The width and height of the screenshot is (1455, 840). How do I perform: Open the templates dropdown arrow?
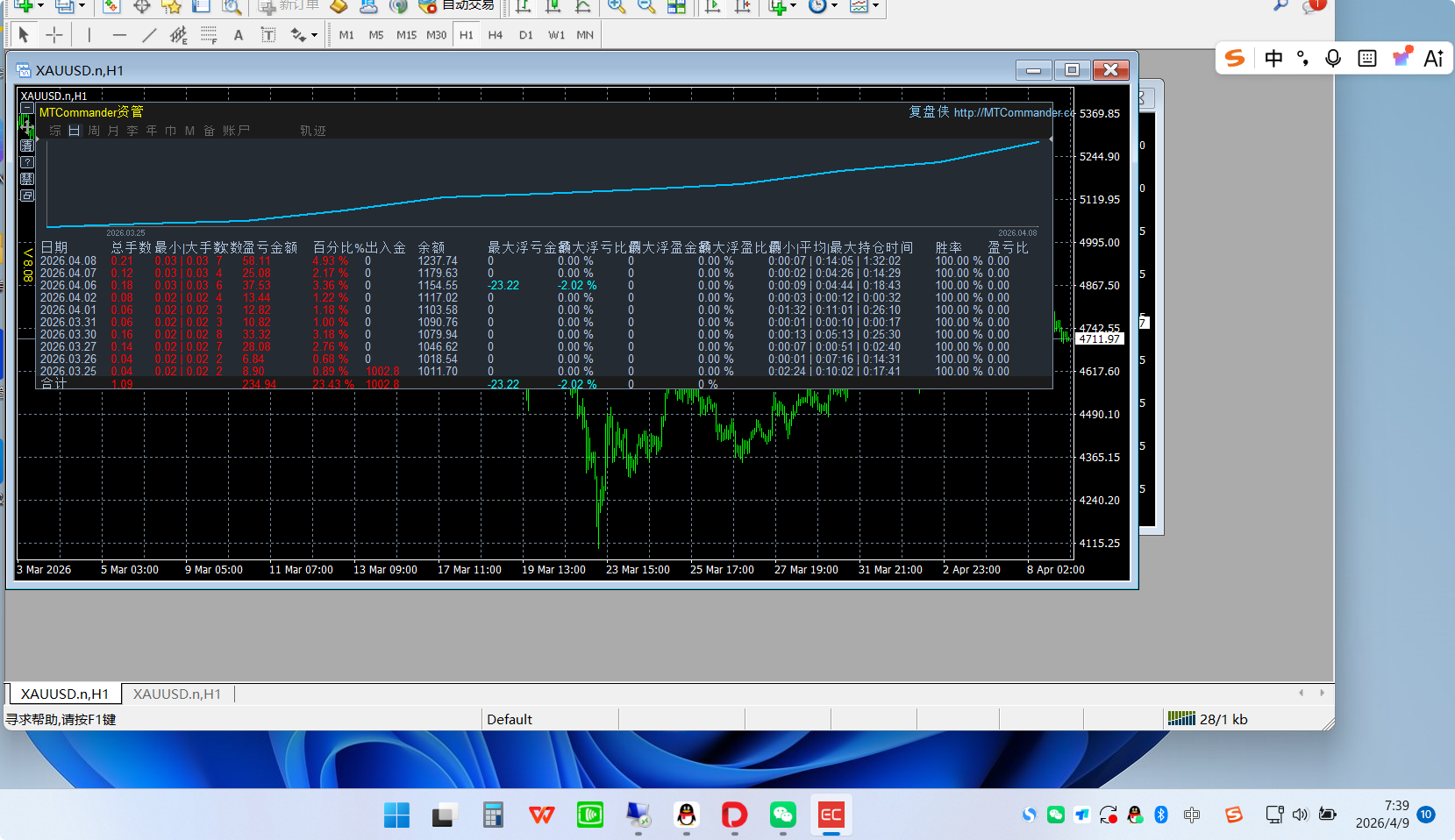tap(874, 6)
